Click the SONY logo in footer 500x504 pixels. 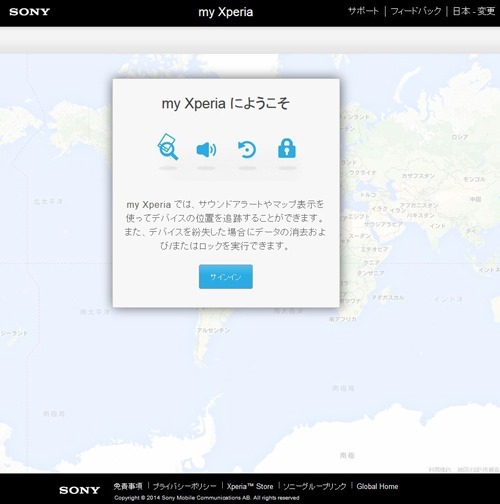[80, 490]
